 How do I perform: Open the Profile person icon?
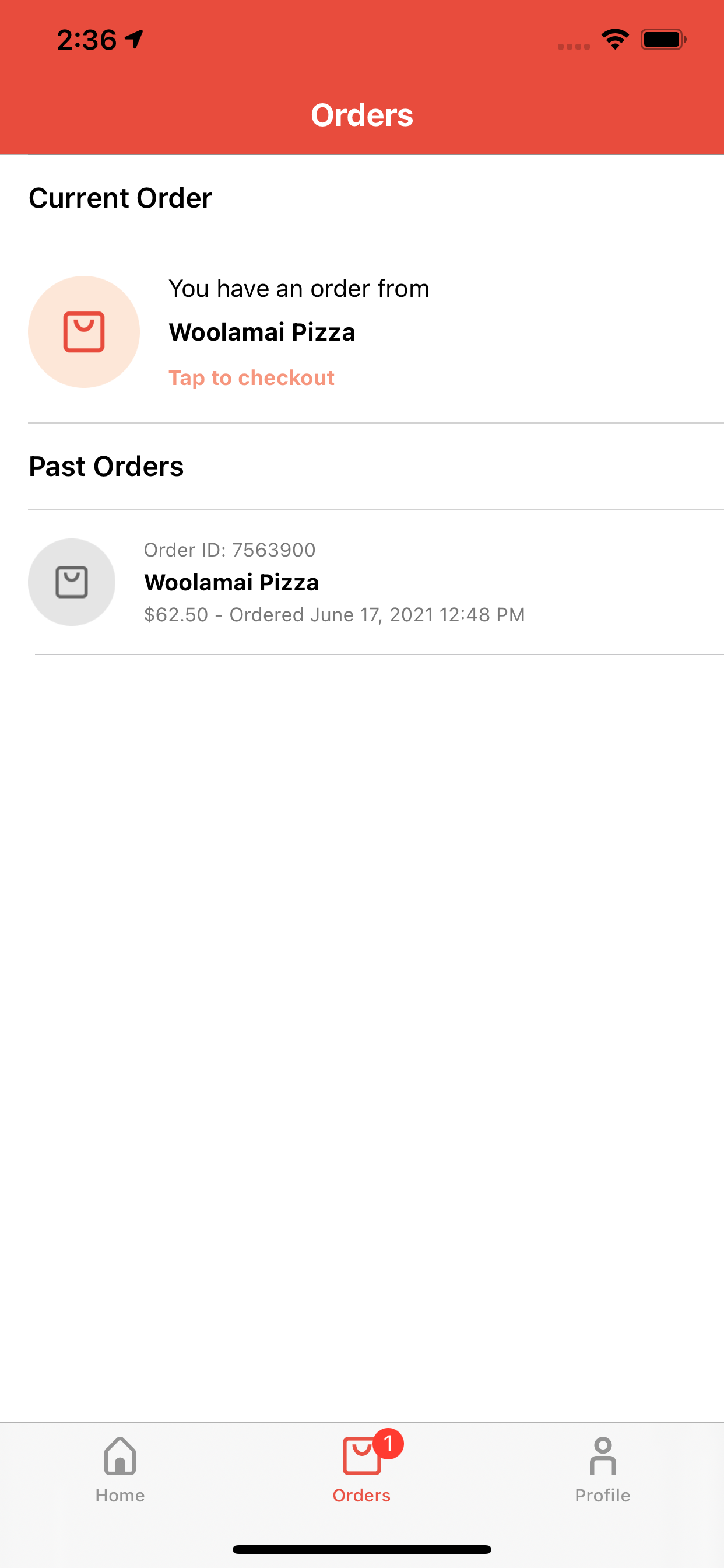click(x=602, y=1456)
